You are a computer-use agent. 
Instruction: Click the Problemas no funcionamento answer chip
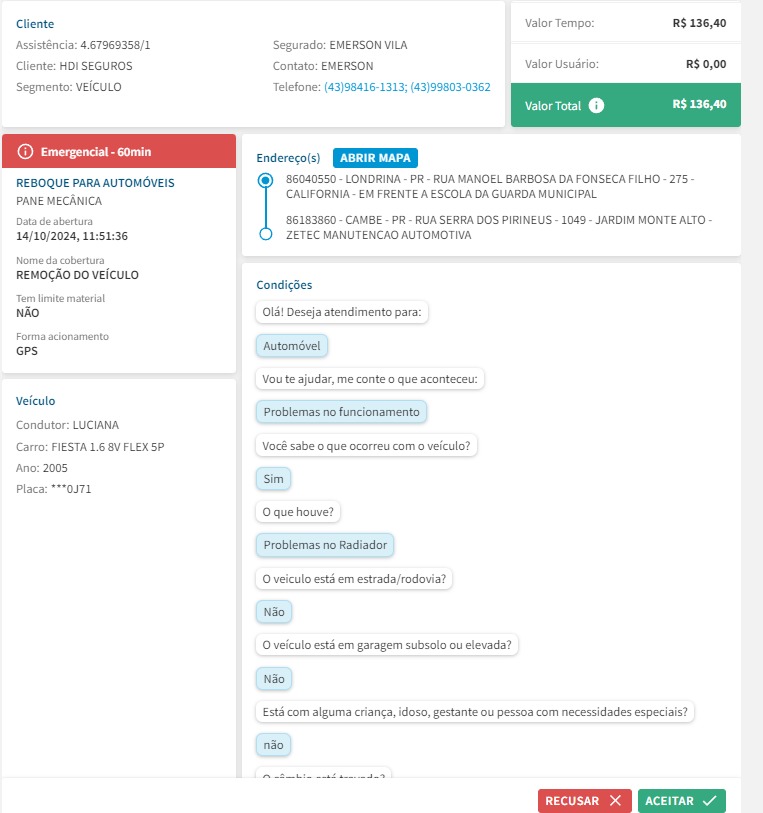tap(341, 412)
